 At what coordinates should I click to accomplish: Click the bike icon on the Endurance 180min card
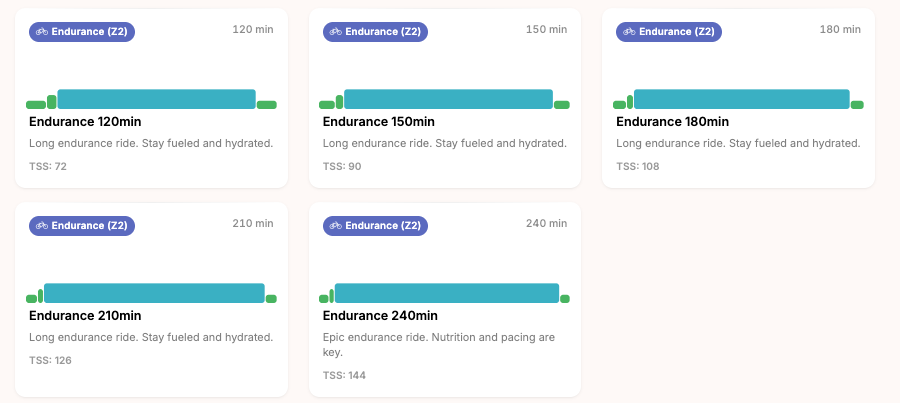[x=629, y=32]
